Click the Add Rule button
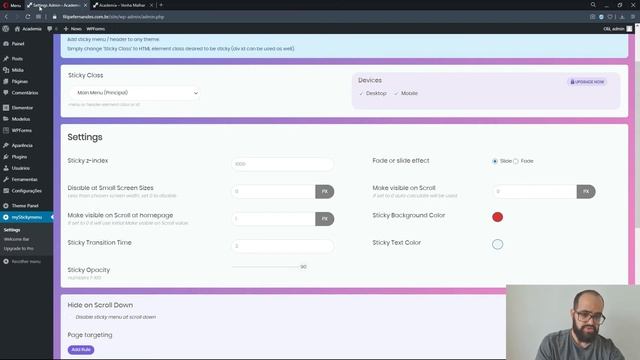This screenshot has height=360, width=640. click(x=81, y=350)
